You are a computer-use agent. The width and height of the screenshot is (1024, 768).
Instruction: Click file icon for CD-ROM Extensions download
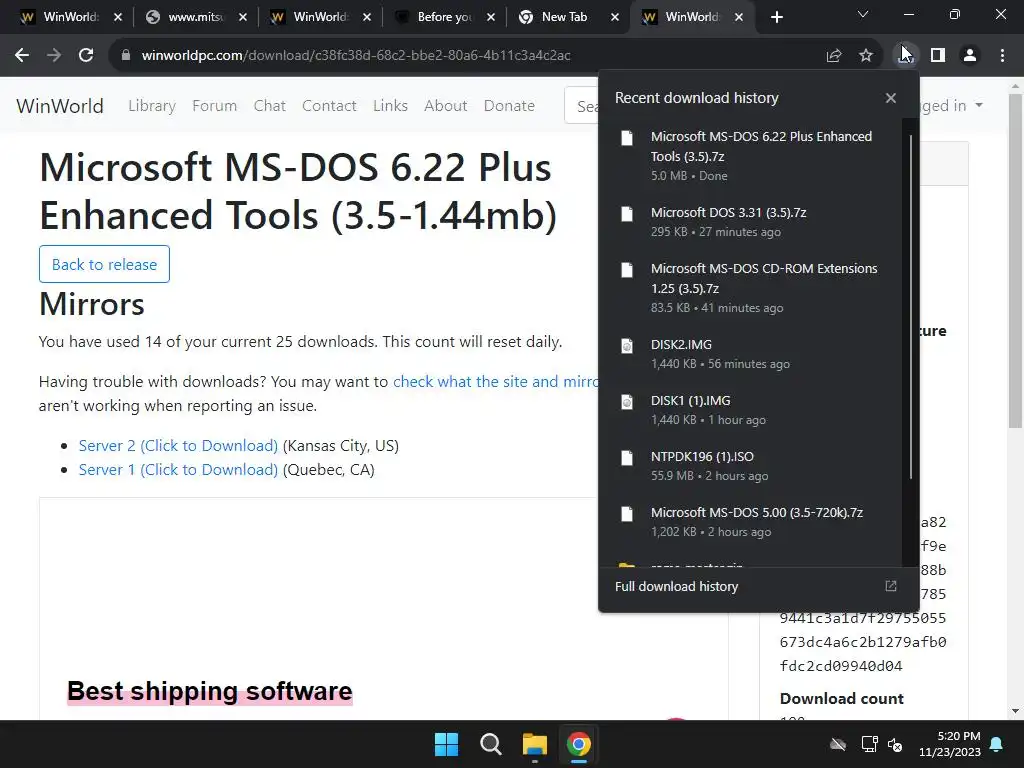click(x=627, y=270)
